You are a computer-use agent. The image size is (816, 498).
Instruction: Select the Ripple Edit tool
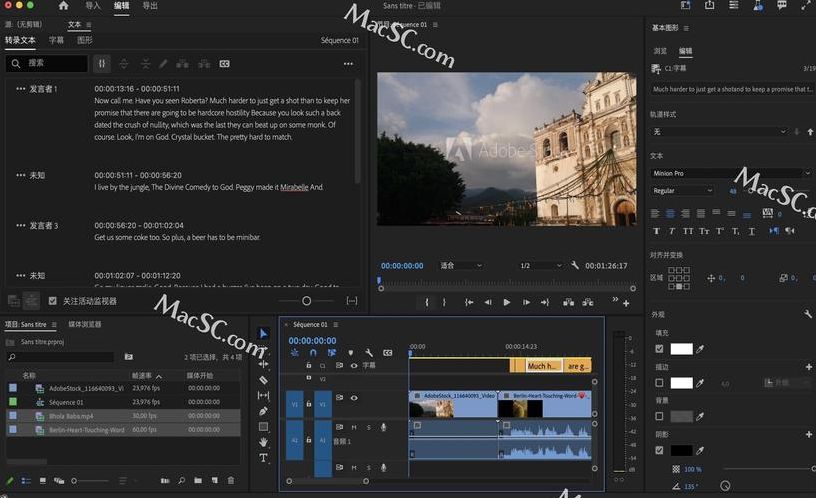coord(263,364)
